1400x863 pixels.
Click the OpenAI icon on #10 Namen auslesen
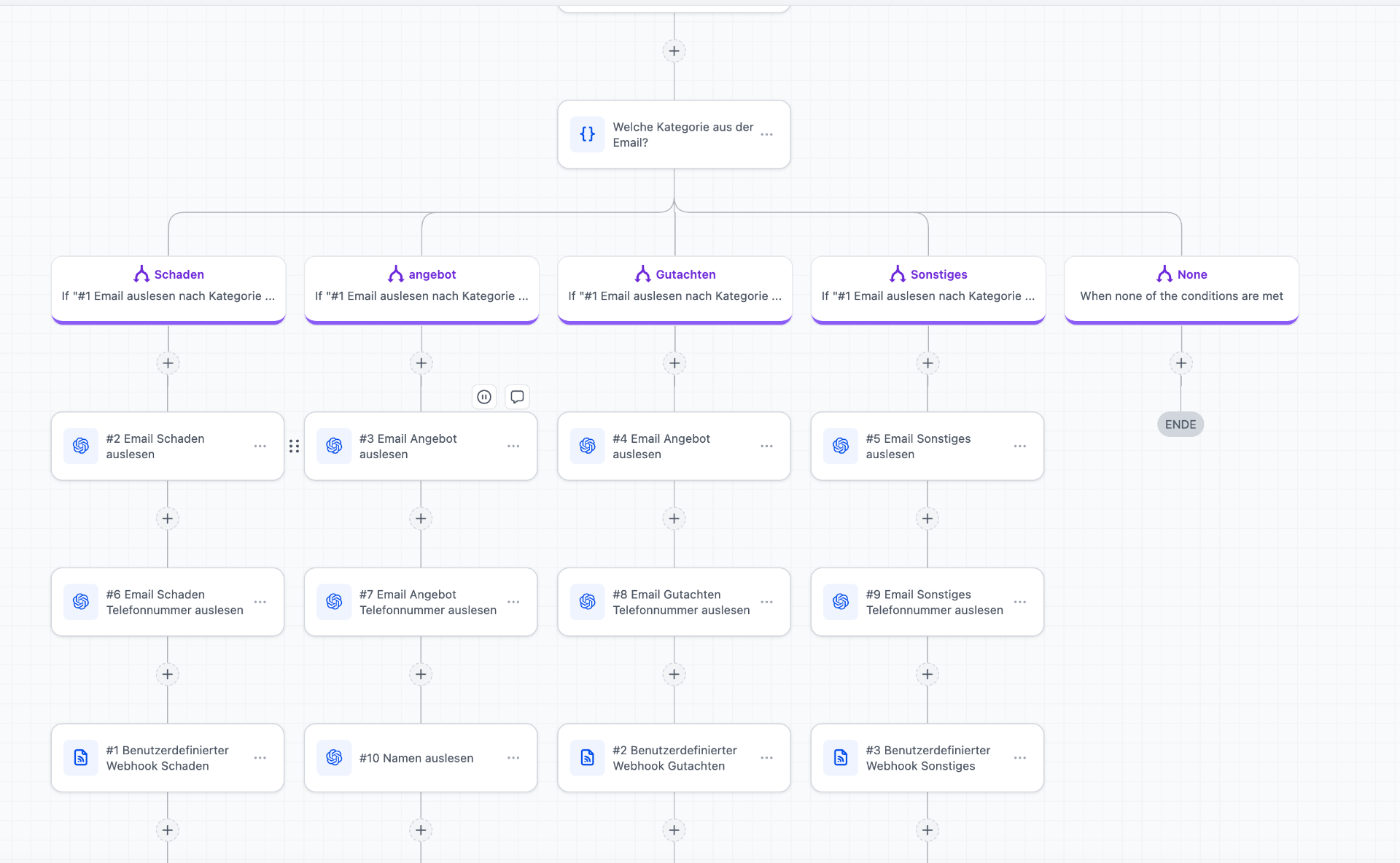(334, 758)
